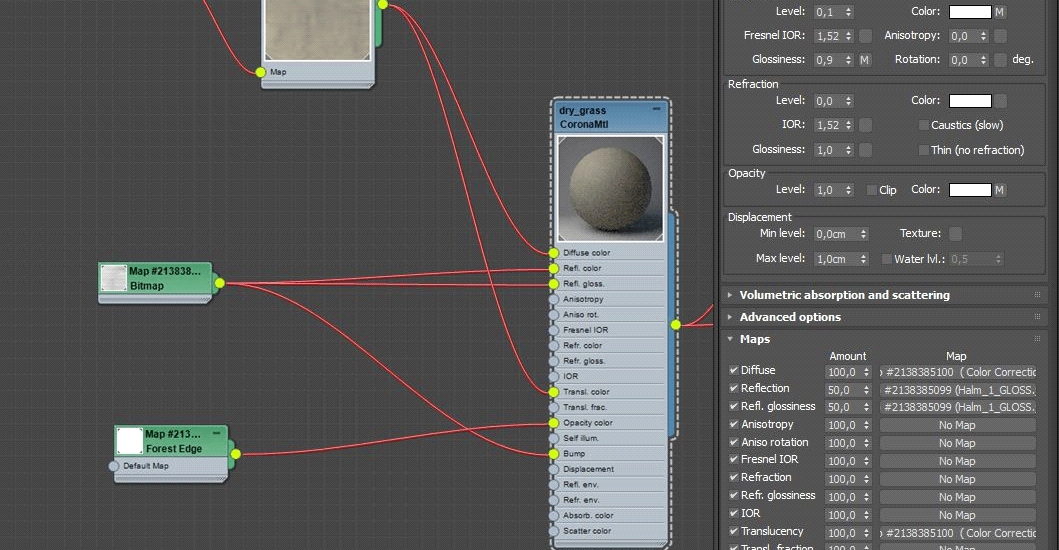Collapse the Maps rollout
1059x550 pixels.
[x=754, y=339]
